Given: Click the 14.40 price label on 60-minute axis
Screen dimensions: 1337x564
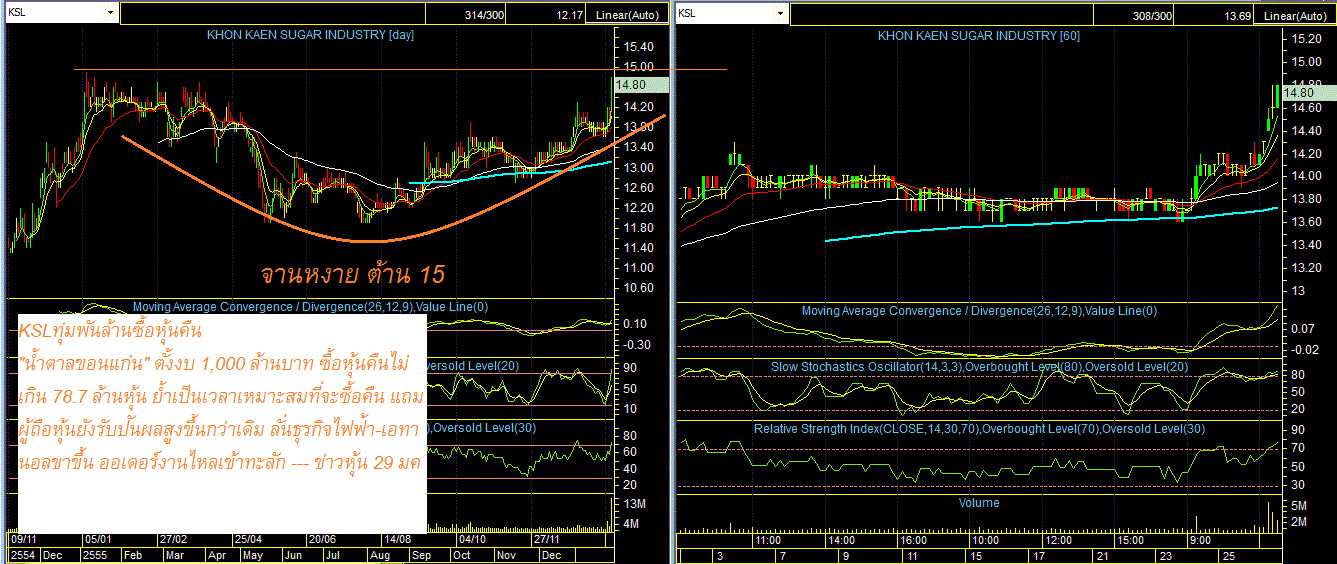Looking at the screenshot, I should pos(1306,130).
